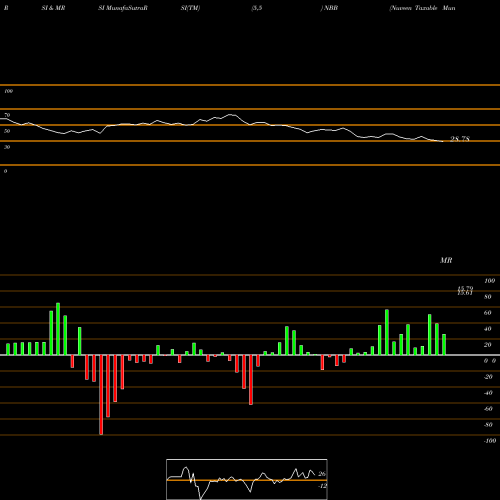Click the RSI axis label 70
Image resolution: width=500 pixels, height=500 pixels.
tap(7, 115)
